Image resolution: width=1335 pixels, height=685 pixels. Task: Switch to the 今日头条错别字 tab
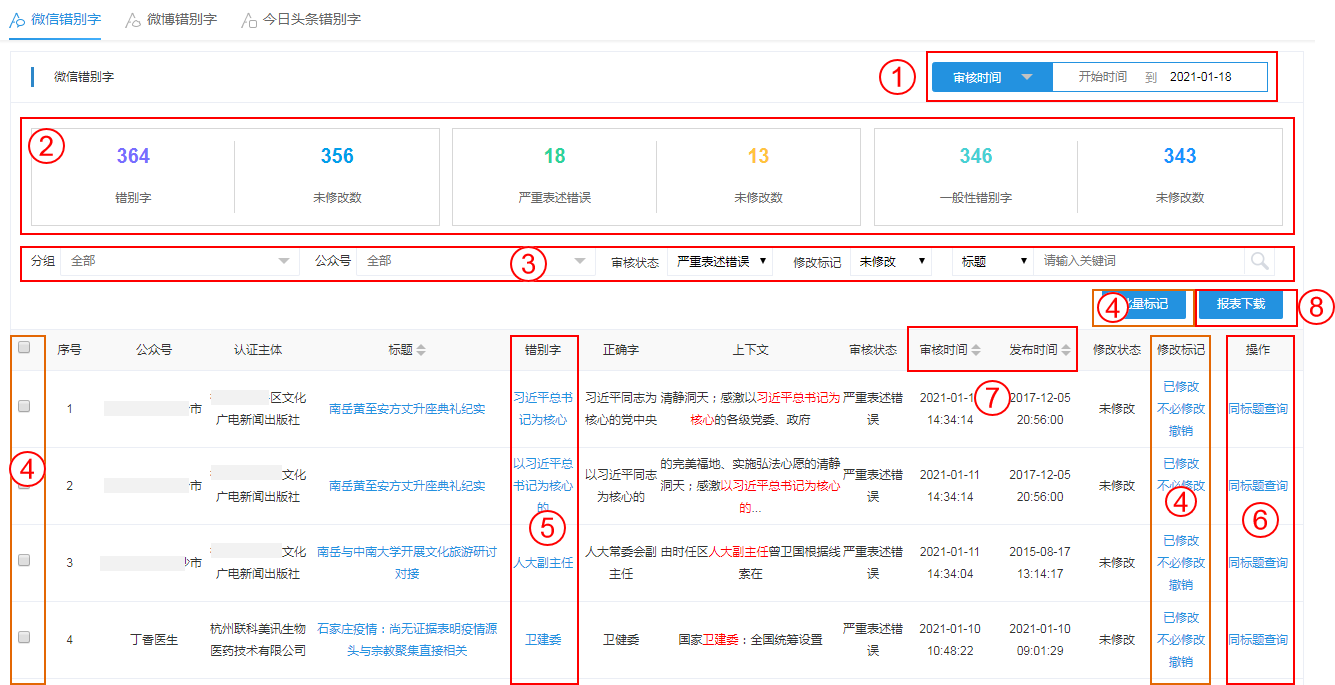tap(311, 20)
